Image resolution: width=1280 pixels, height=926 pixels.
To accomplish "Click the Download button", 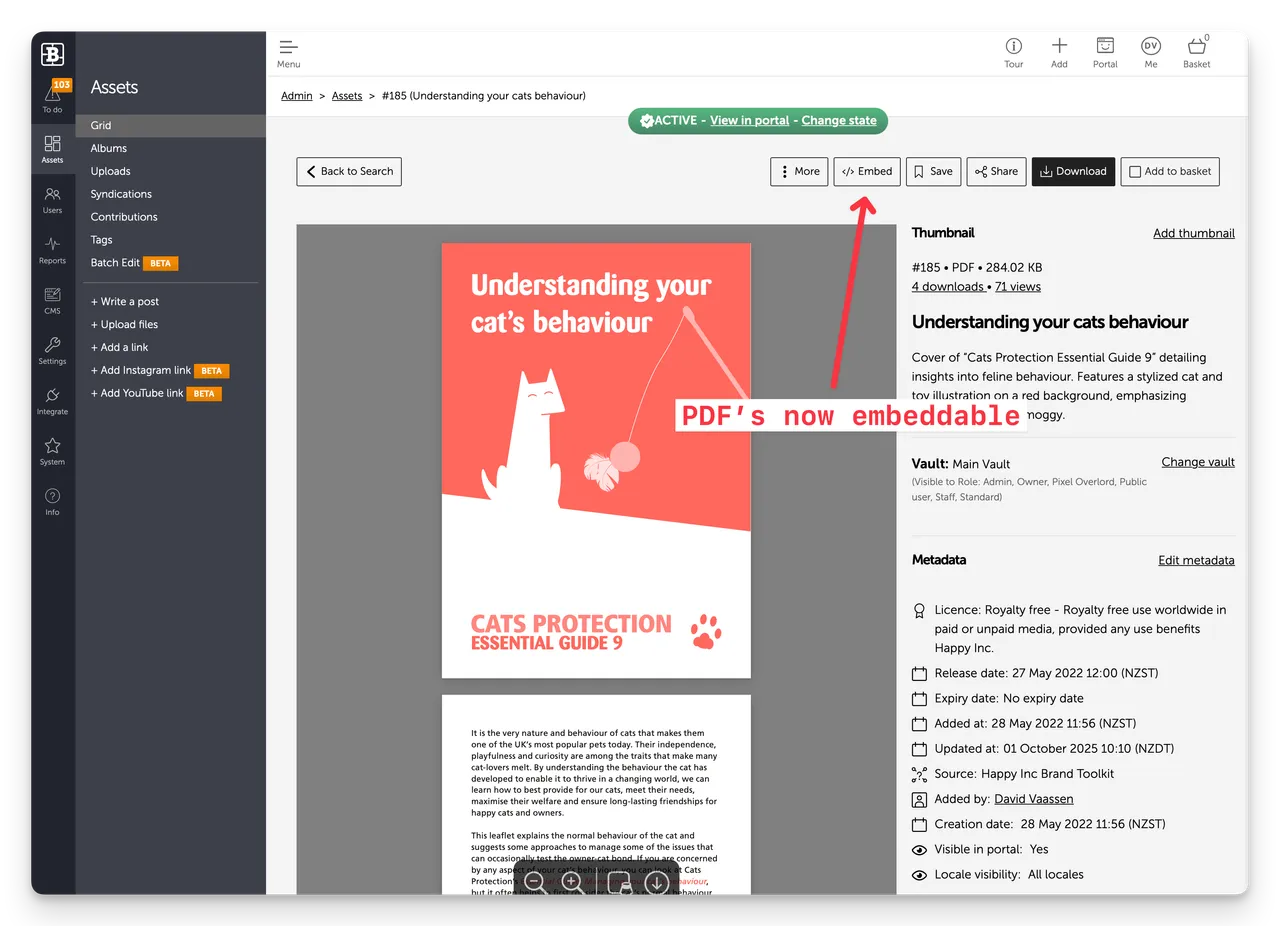I will point(1072,172).
